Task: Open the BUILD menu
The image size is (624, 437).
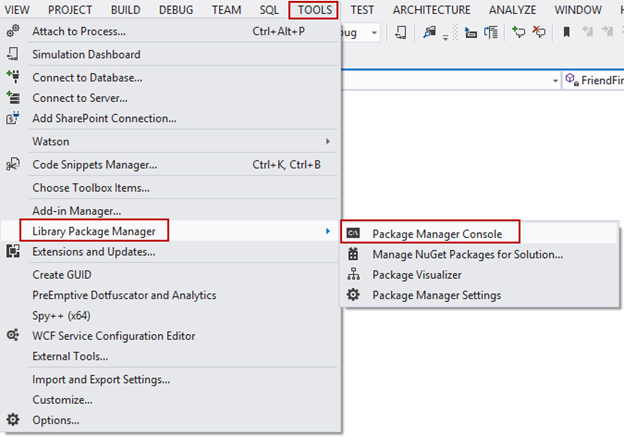Action: click(126, 10)
